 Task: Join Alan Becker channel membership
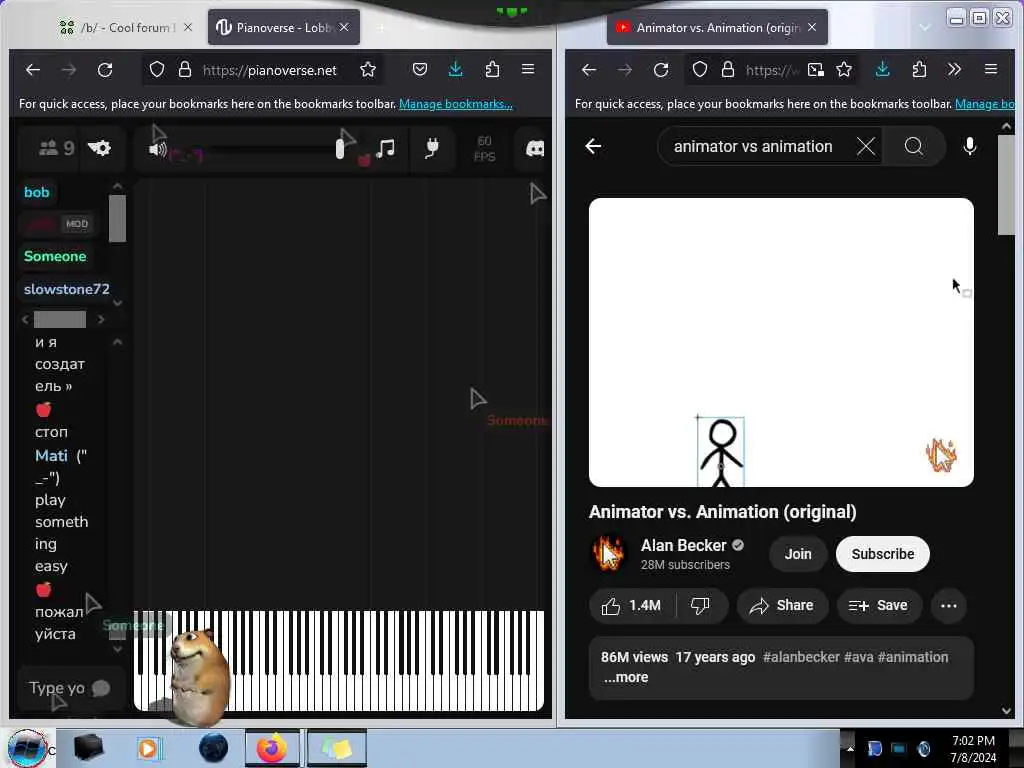[797, 554]
